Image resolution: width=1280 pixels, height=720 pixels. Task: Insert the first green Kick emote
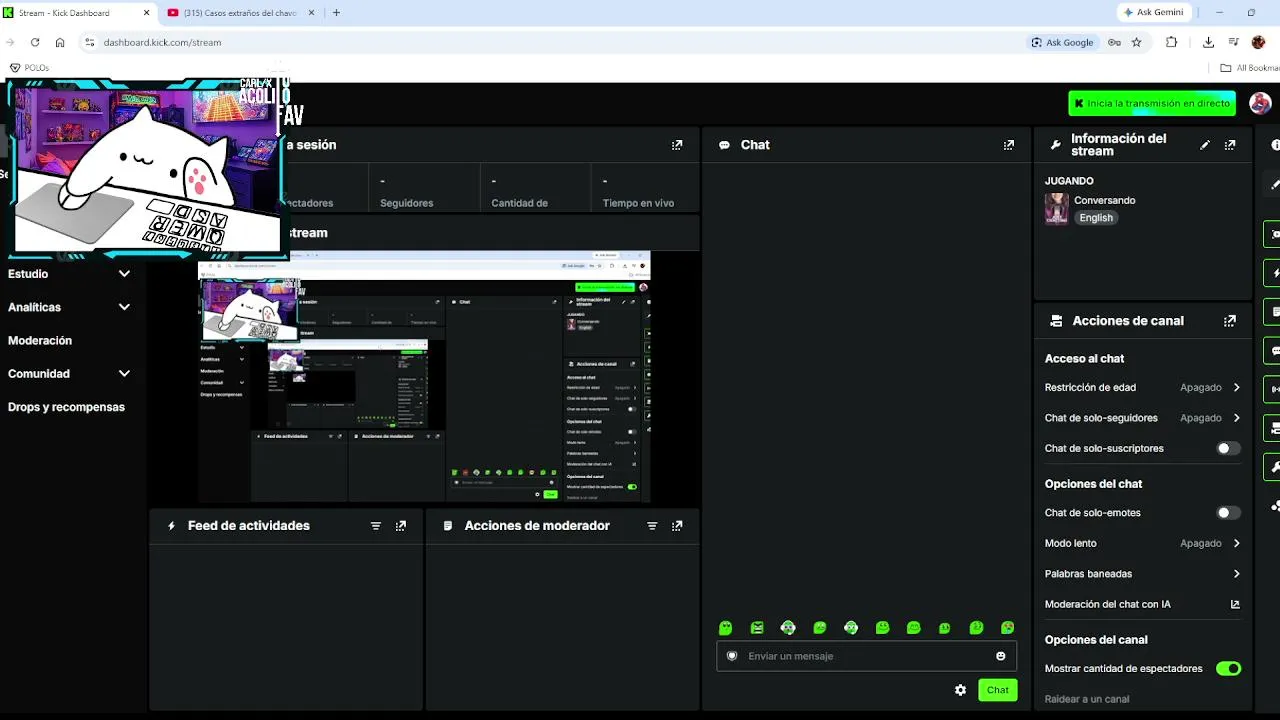[x=726, y=628]
